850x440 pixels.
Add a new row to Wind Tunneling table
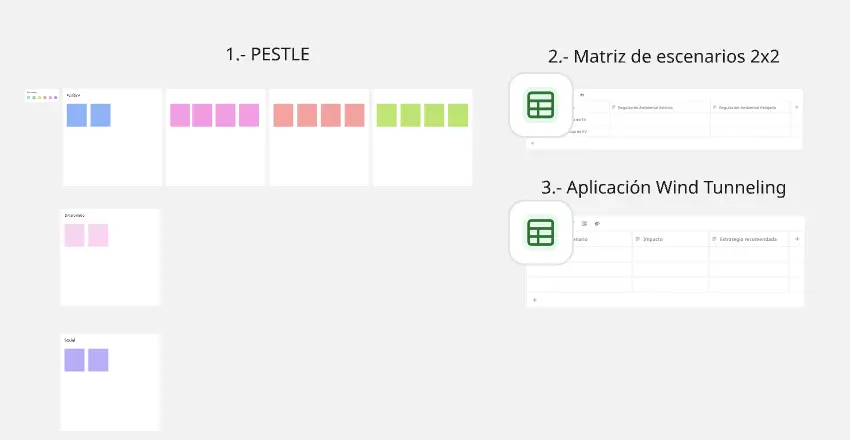534,300
